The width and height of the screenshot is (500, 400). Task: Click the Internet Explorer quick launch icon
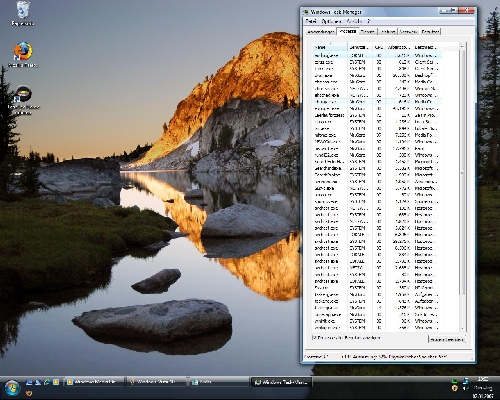click(47, 382)
